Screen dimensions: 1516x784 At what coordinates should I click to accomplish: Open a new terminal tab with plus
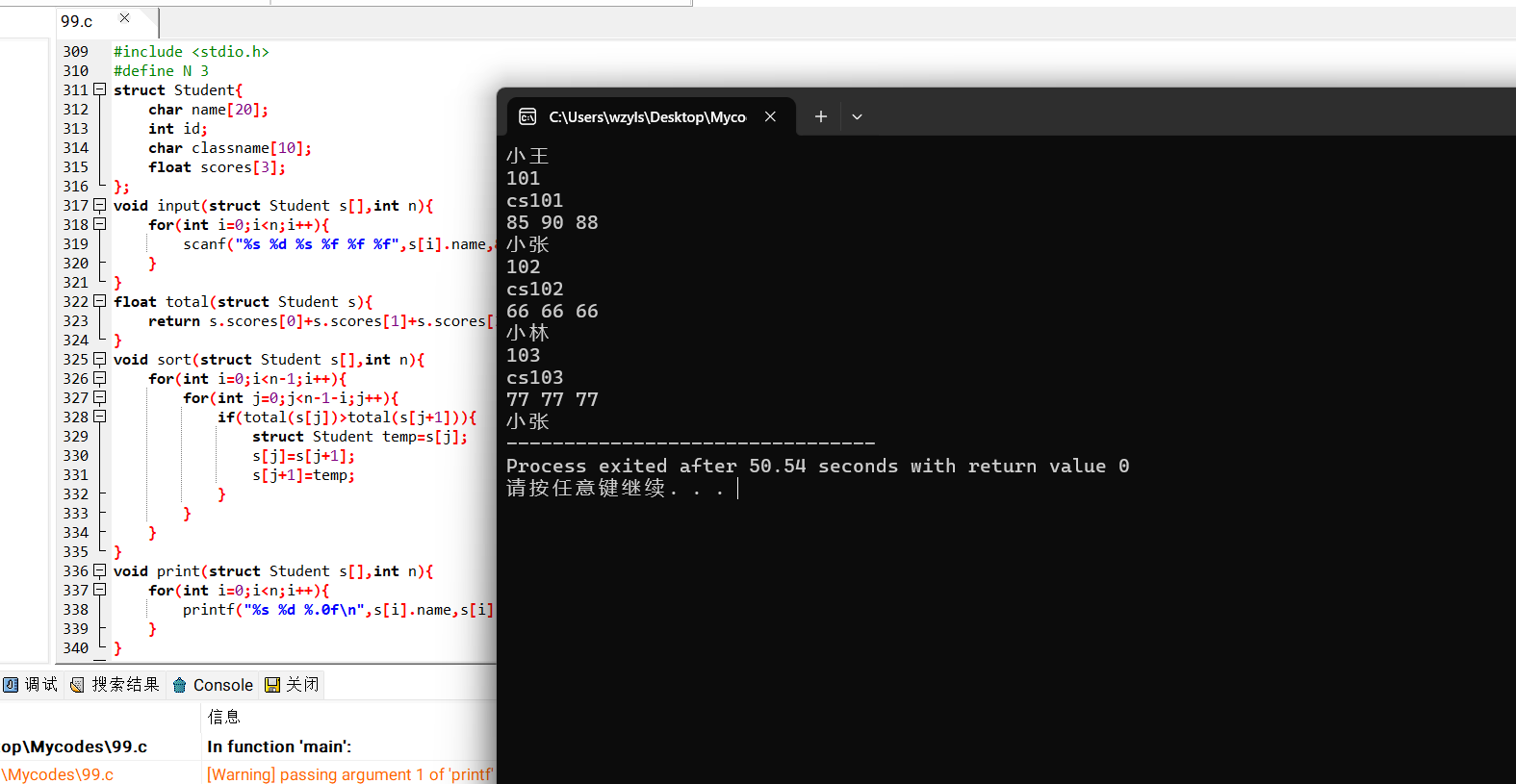[x=820, y=116]
